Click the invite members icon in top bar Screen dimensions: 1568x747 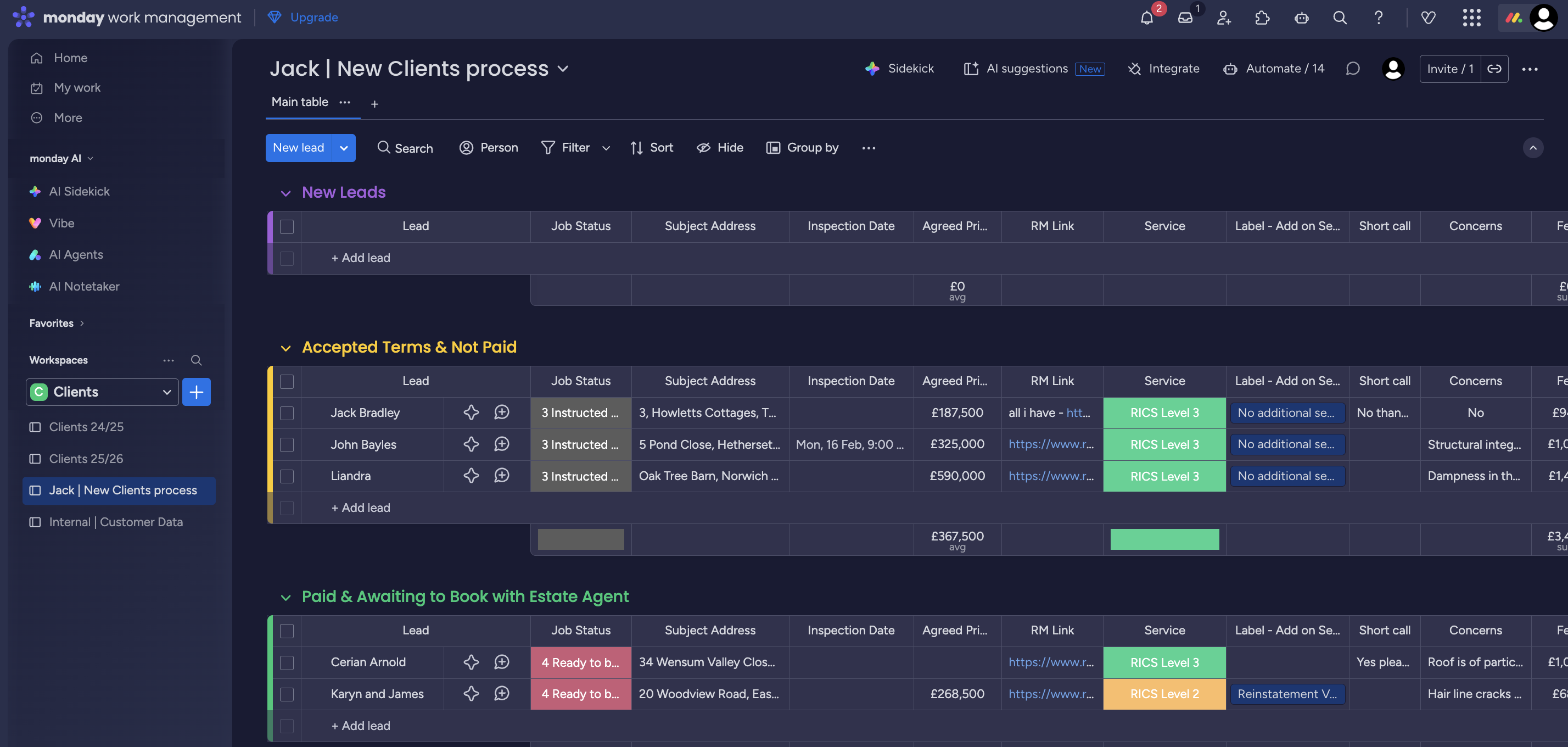(1223, 18)
